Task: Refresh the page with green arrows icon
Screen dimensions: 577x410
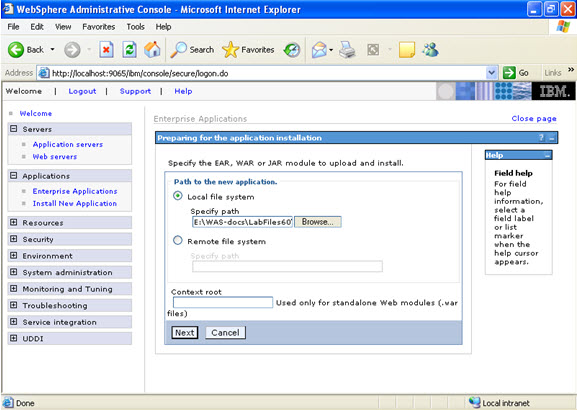Action: (129, 50)
